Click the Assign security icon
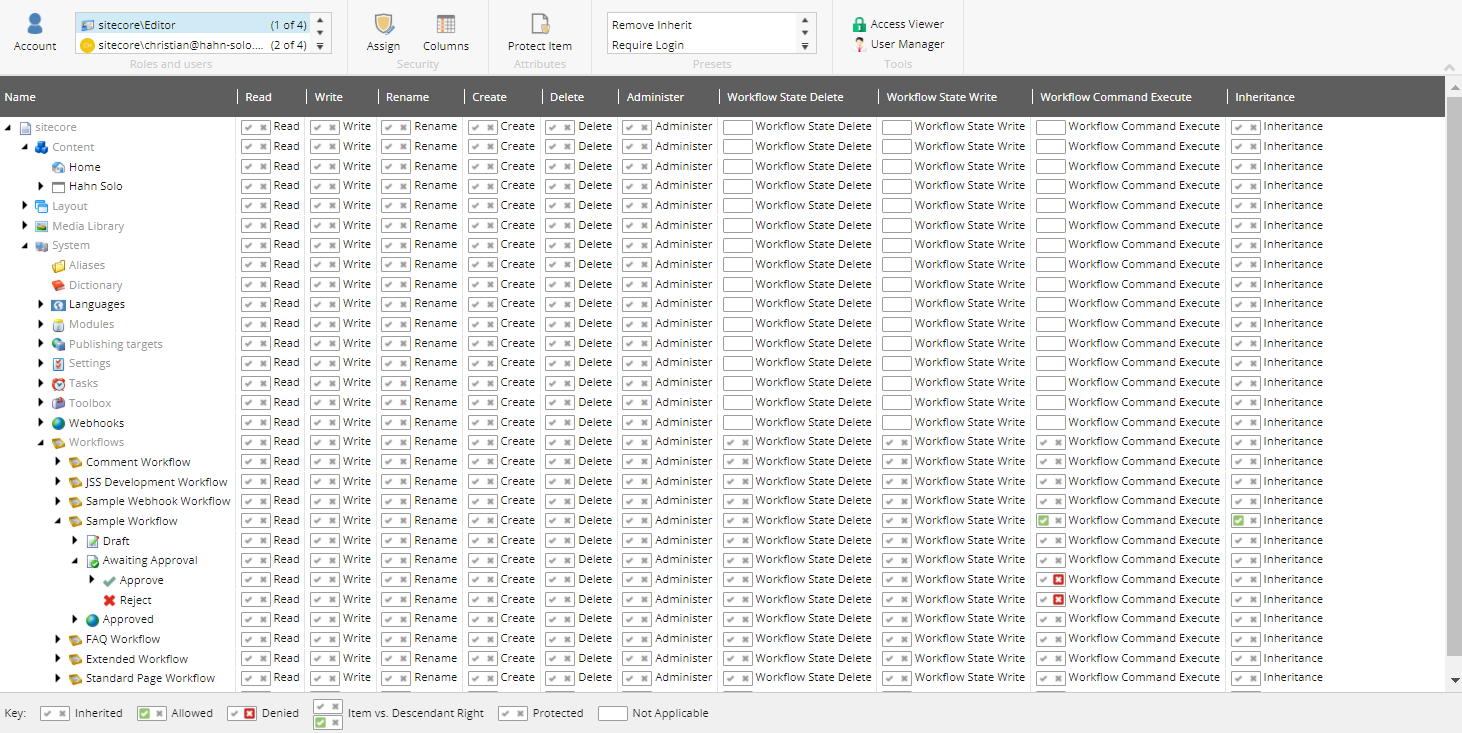1462x733 pixels. [x=383, y=26]
